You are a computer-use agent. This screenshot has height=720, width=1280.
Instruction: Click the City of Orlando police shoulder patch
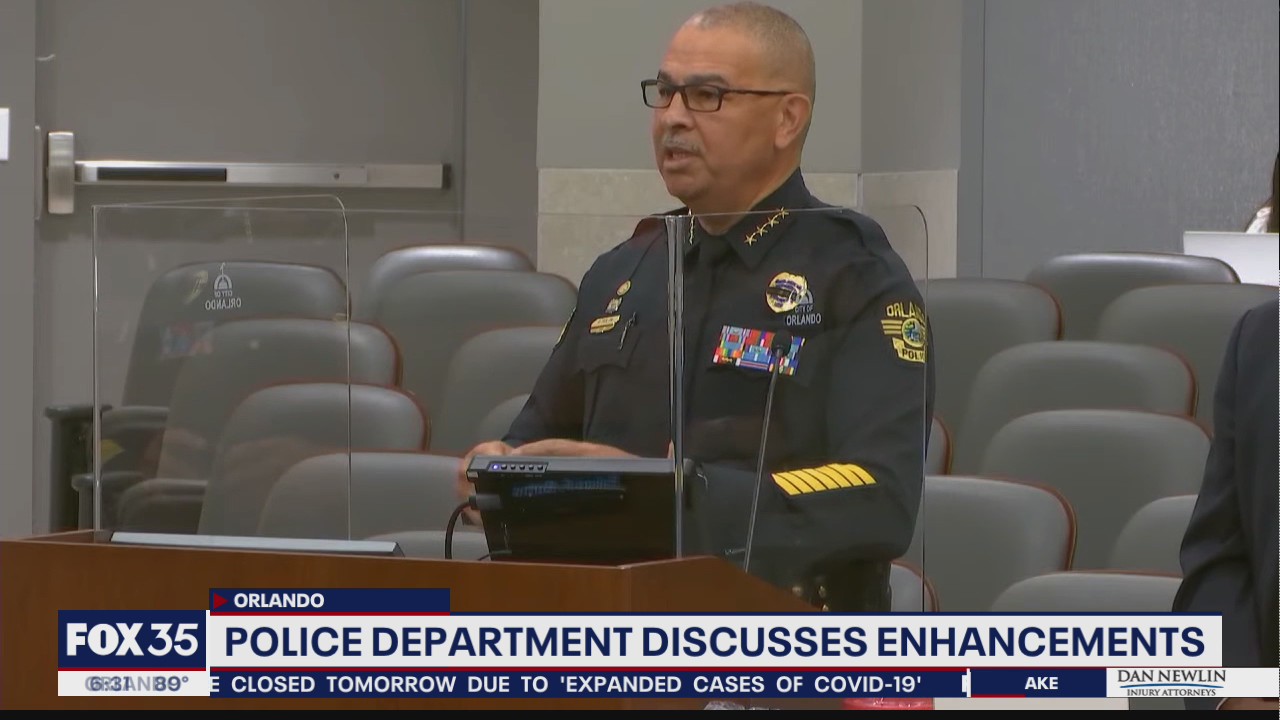(x=906, y=330)
